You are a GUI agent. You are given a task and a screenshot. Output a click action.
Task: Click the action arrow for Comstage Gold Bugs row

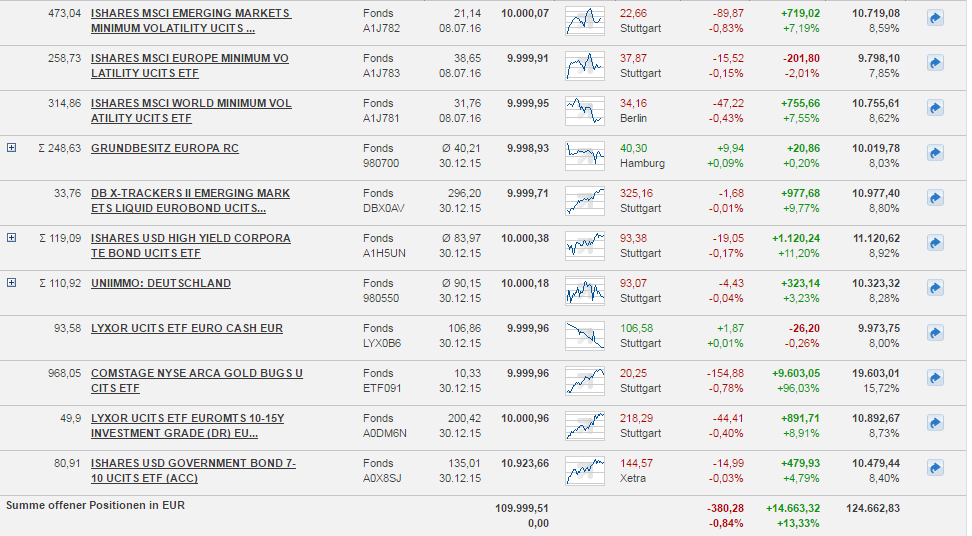pyautogui.click(x=935, y=379)
